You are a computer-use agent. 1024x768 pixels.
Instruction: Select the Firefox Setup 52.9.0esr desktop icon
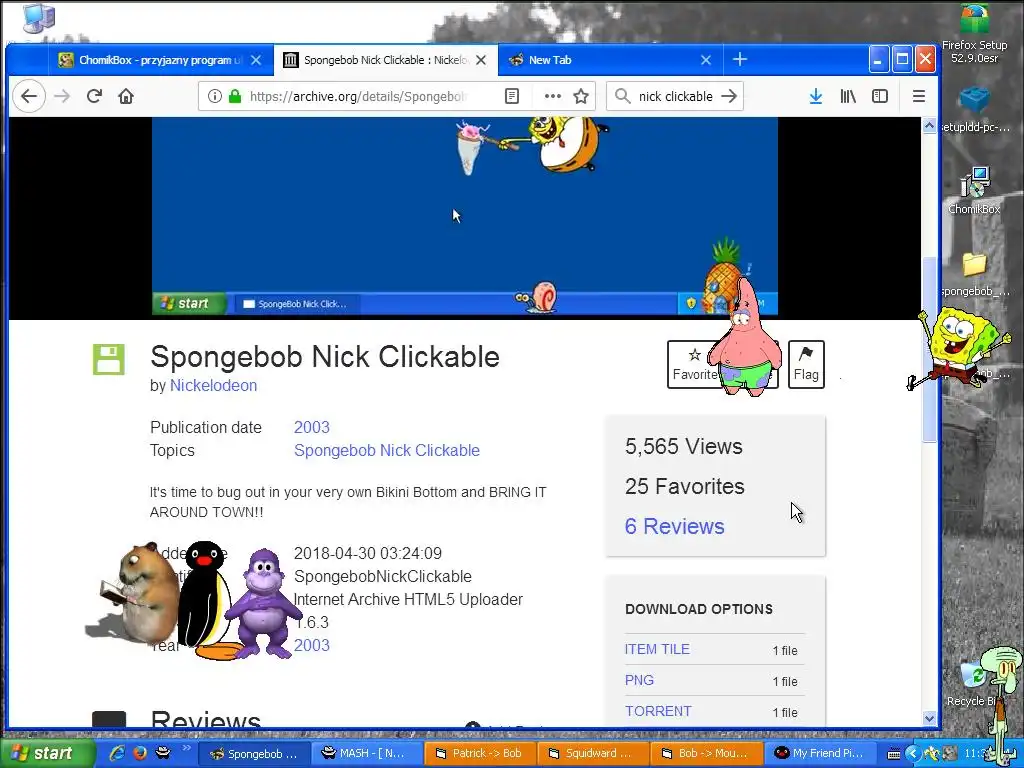(x=974, y=33)
